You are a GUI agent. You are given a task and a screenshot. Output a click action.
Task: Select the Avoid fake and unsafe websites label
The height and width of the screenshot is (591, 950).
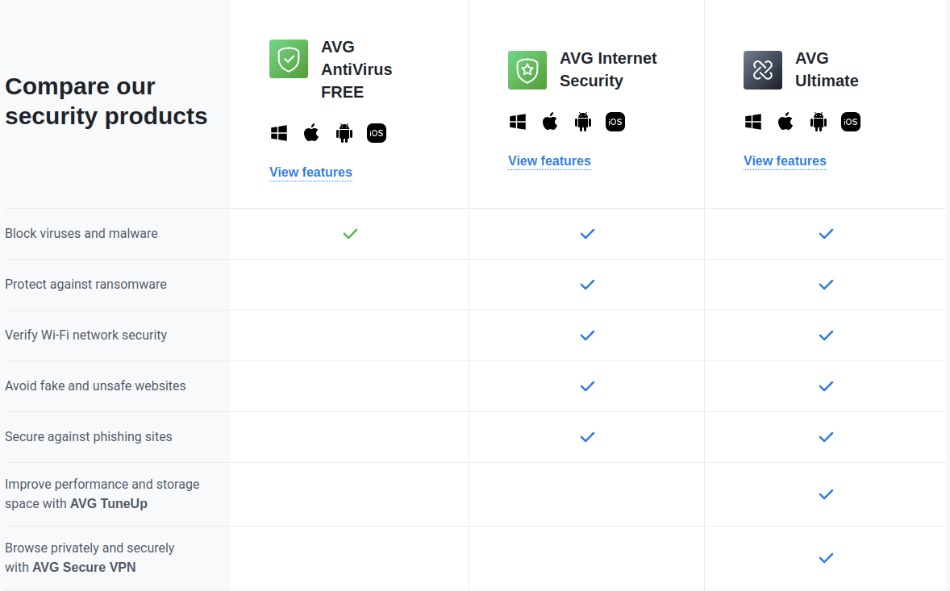click(x=95, y=386)
